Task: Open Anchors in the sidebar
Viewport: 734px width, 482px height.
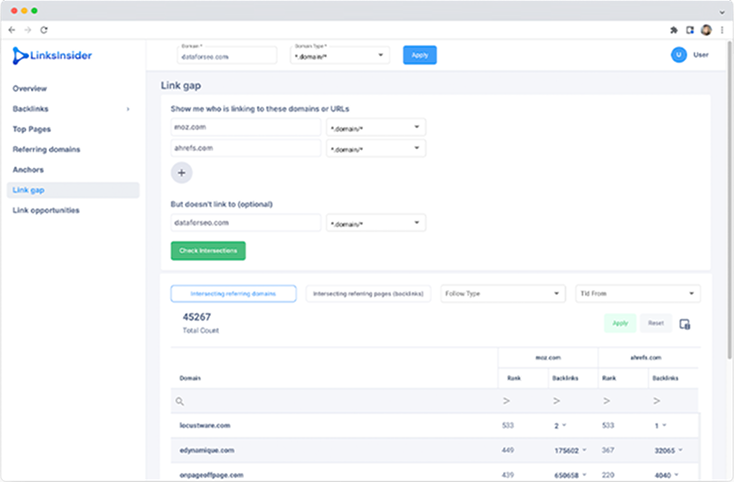Action: tap(28, 170)
